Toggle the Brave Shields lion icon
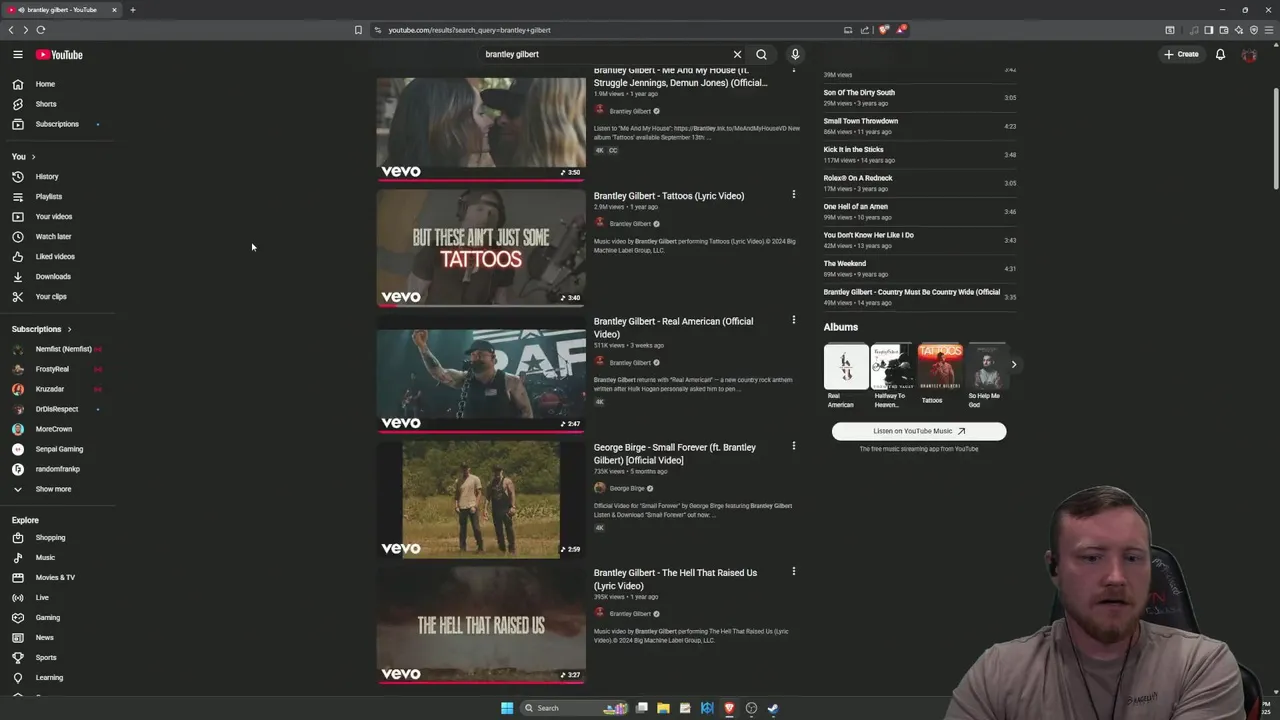The width and height of the screenshot is (1280, 720). click(883, 30)
